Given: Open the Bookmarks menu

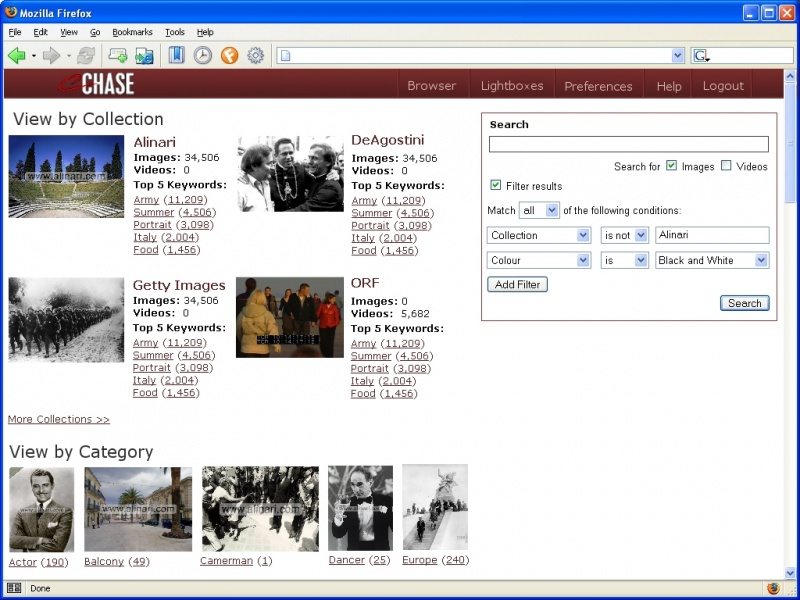Looking at the screenshot, I should click(131, 32).
